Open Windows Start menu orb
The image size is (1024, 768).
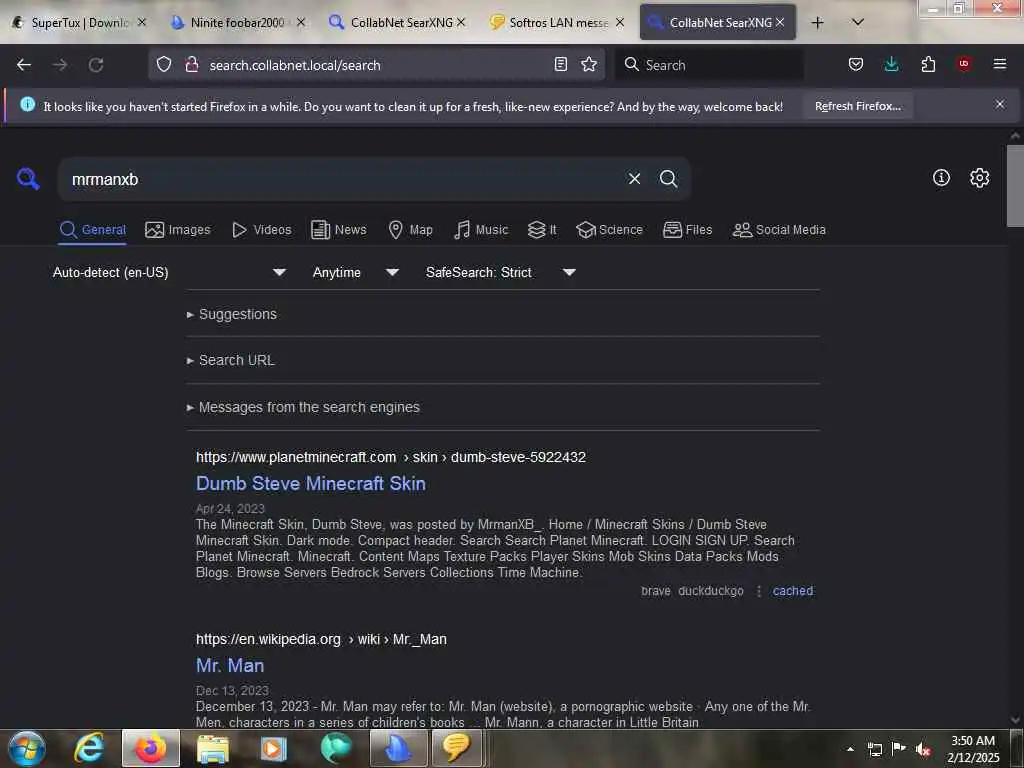tap(26, 748)
